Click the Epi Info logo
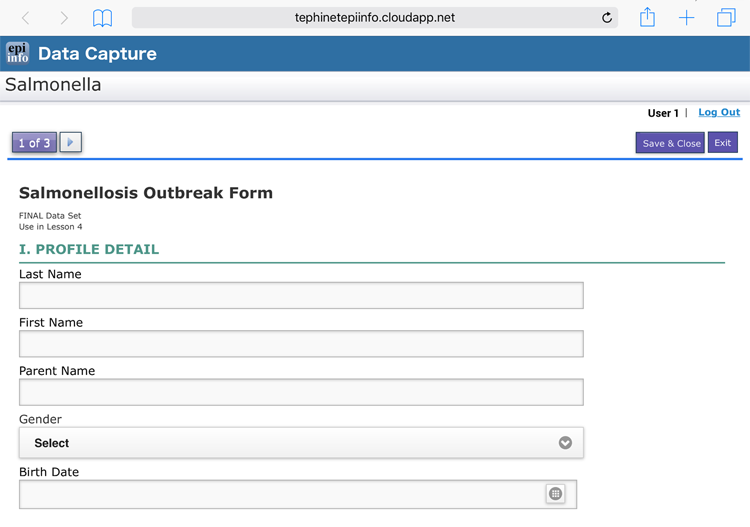Image resolution: width=750 pixels, height=527 pixels. (17, 53)
